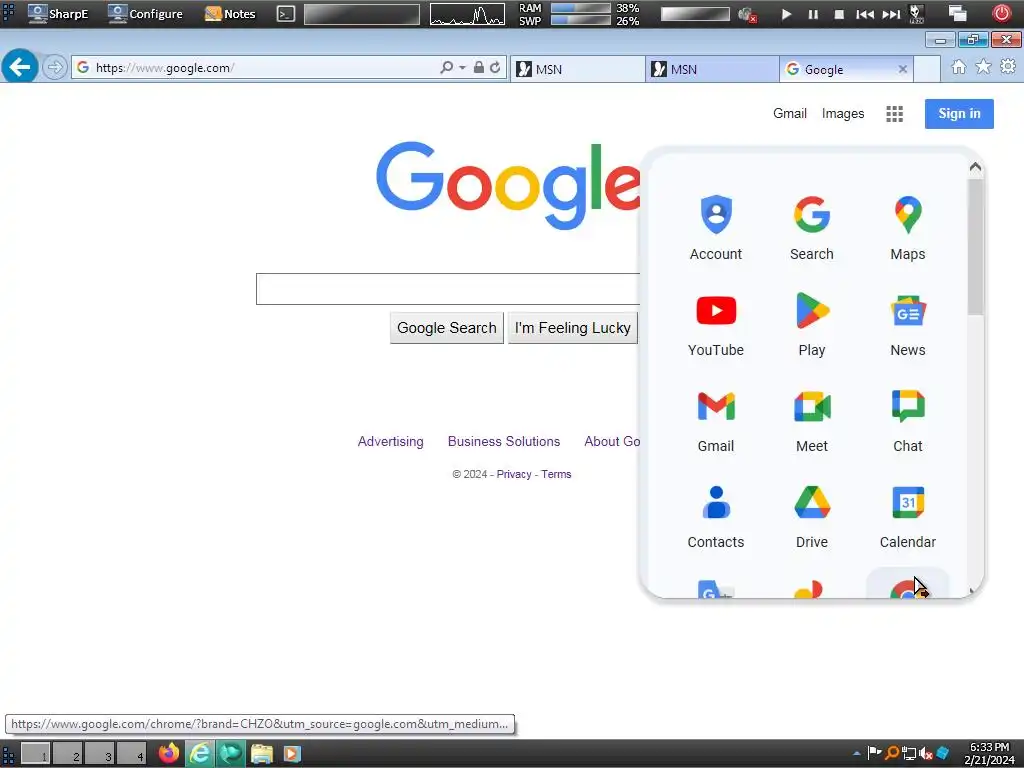Open News app icon
Viewport: 1024px width, 768px height.
pyautogui.click(x=908, y=323)
